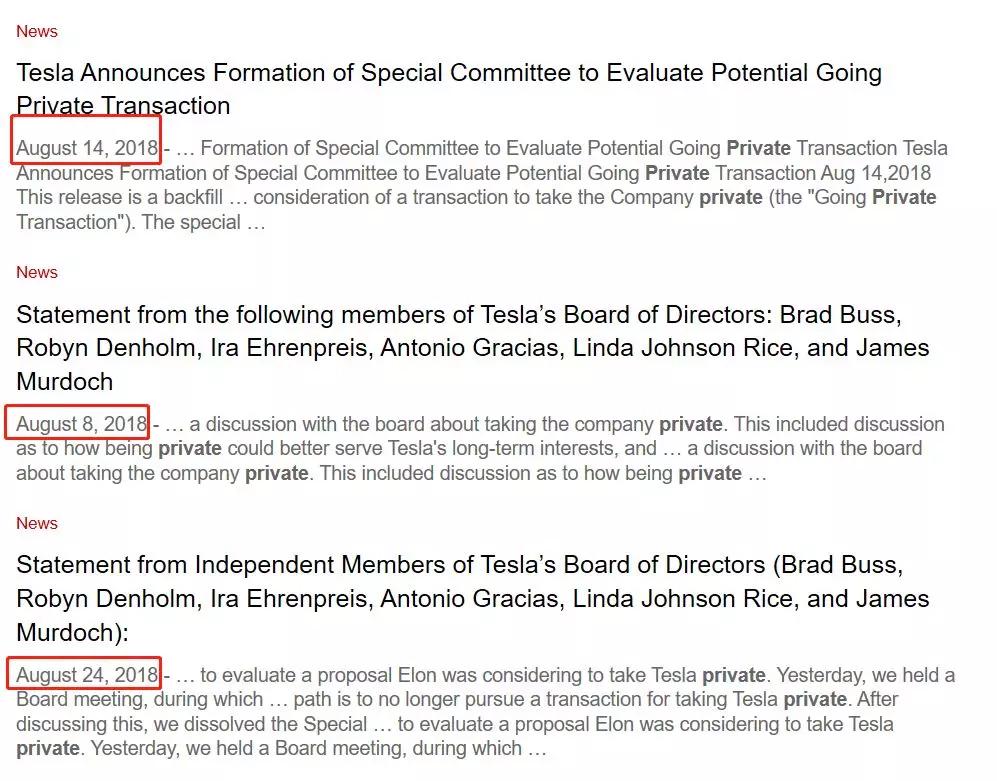Open the Tesla Special Committee formation headline
Screen dimensions: 997x781
coord(448,73)
